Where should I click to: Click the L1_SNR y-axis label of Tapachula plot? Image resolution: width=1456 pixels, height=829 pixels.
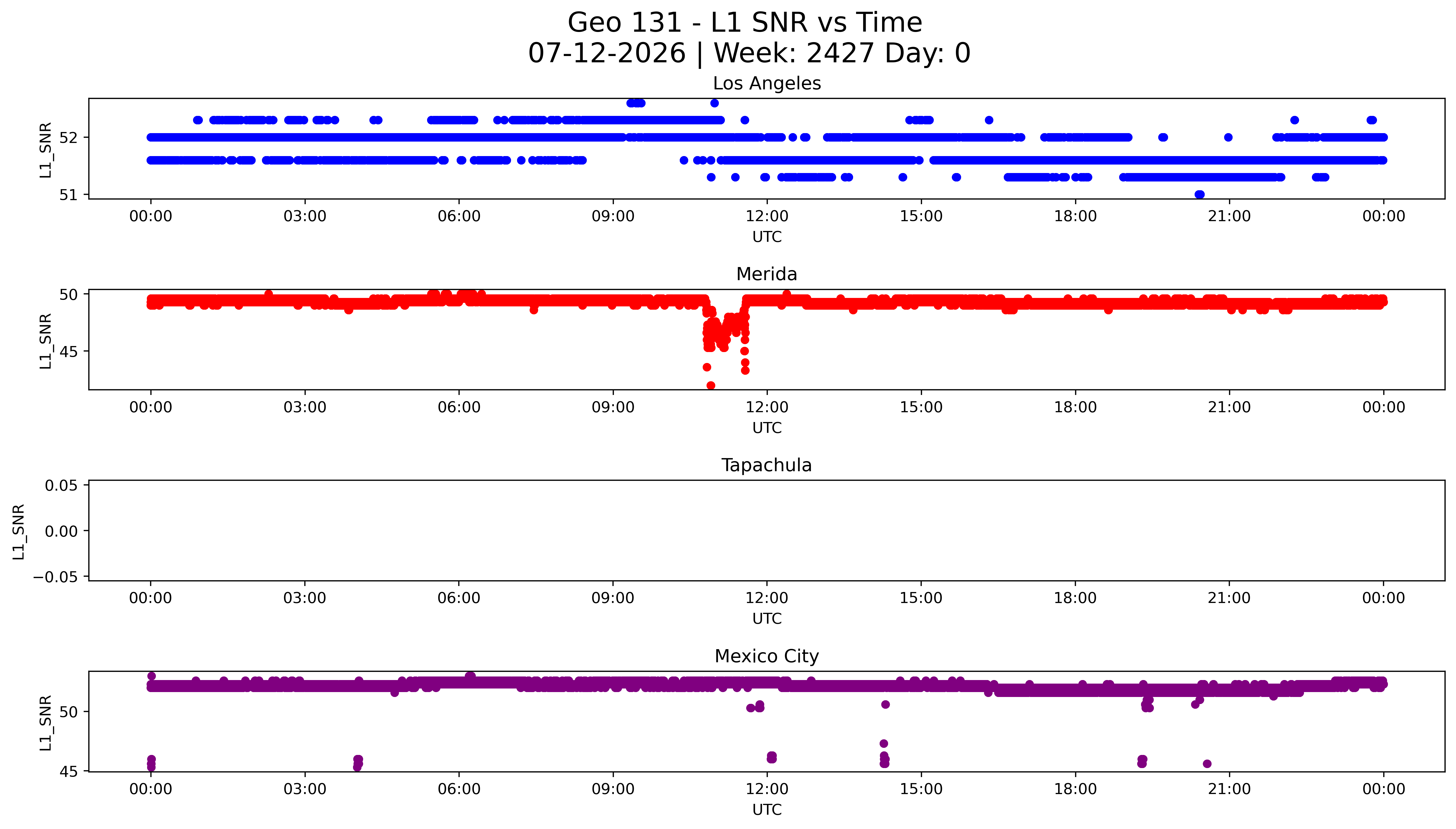coord(19,532)
